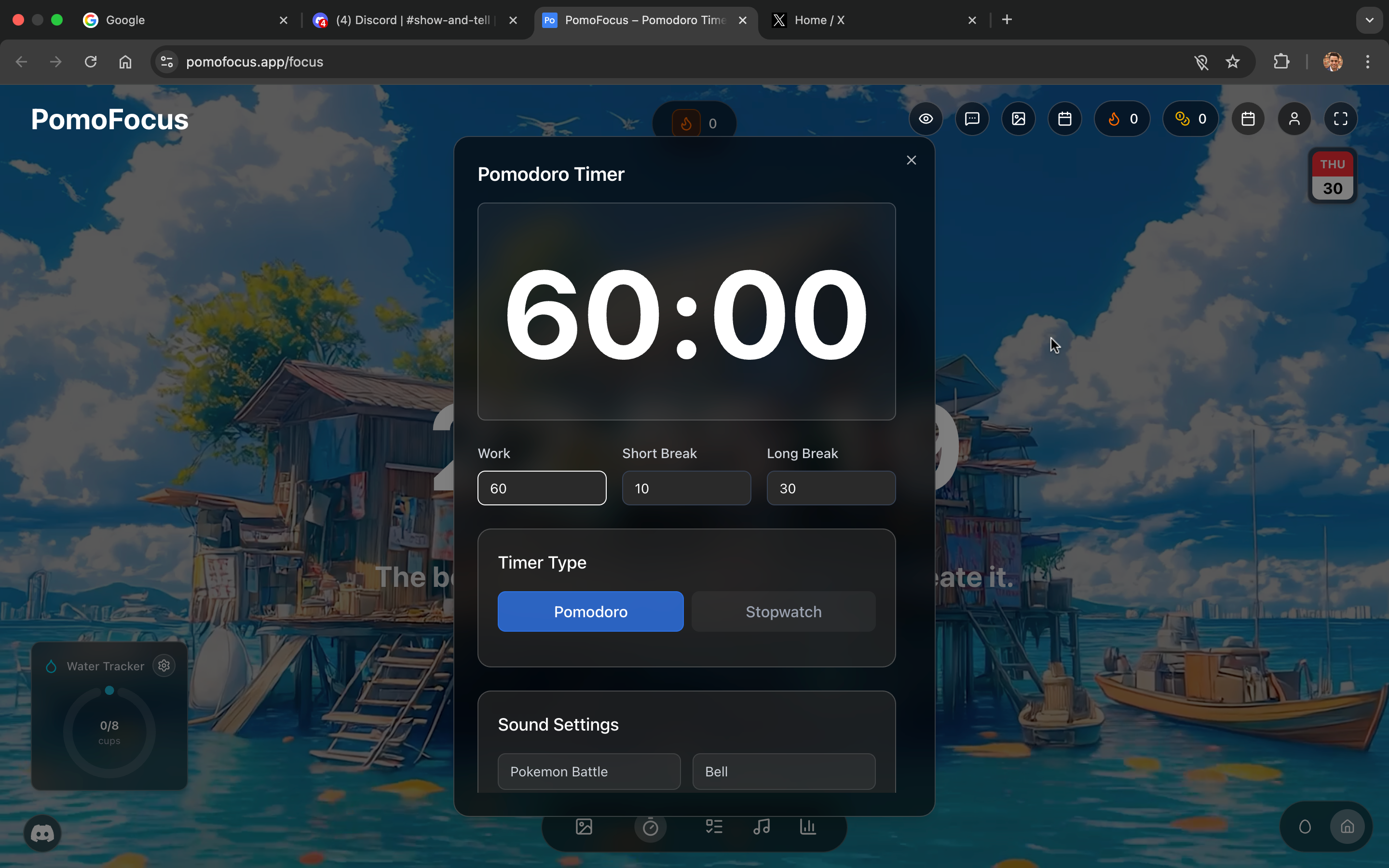Open the statistics bar chart icon
1389x868 pixels.
(807, 827)
